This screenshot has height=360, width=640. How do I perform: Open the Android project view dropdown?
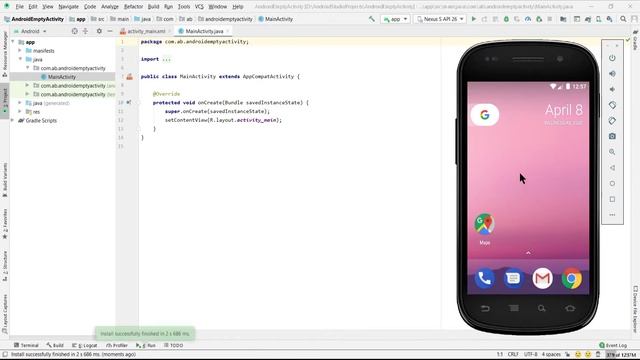pyautogui.click(x=30, y=31)
